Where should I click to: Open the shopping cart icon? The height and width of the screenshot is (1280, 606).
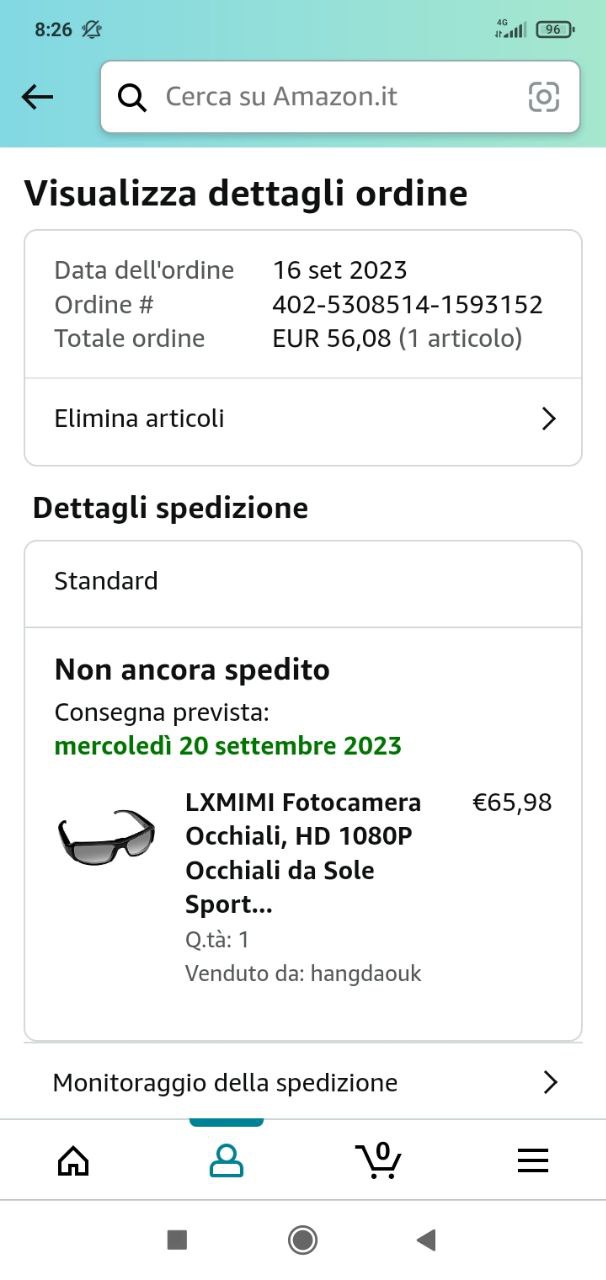pyautogui.click(x=378, y=1160)
